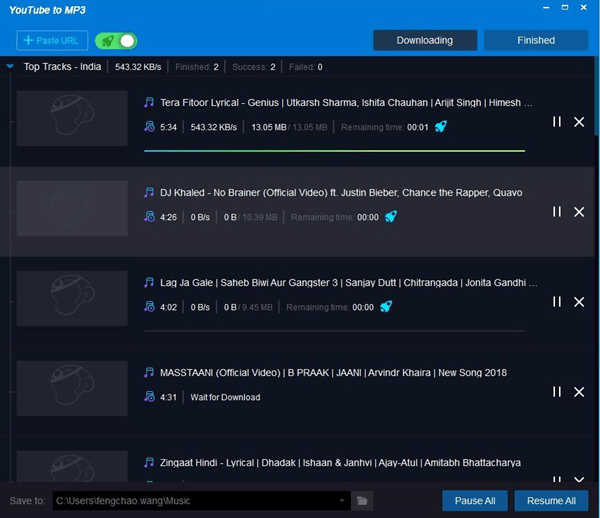Cancel the Tera Fitoor Lyrical download
Viewport: 600px width, 518px height.
pos(579,122)
